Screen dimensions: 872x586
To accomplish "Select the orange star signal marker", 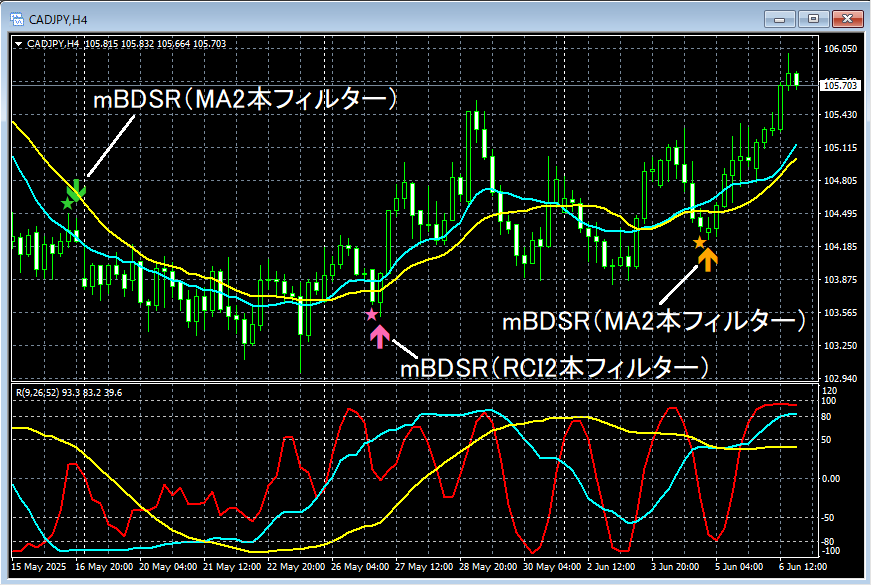I will [x=699, y=242].
